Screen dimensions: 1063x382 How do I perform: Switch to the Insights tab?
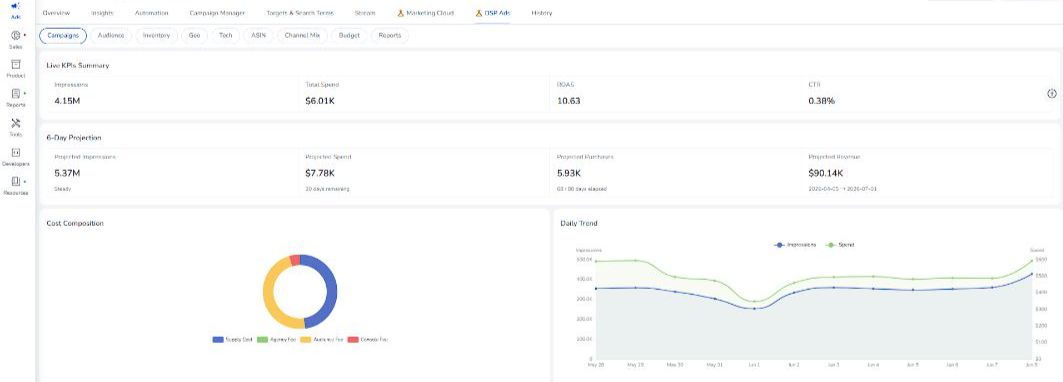click(102, 13)
